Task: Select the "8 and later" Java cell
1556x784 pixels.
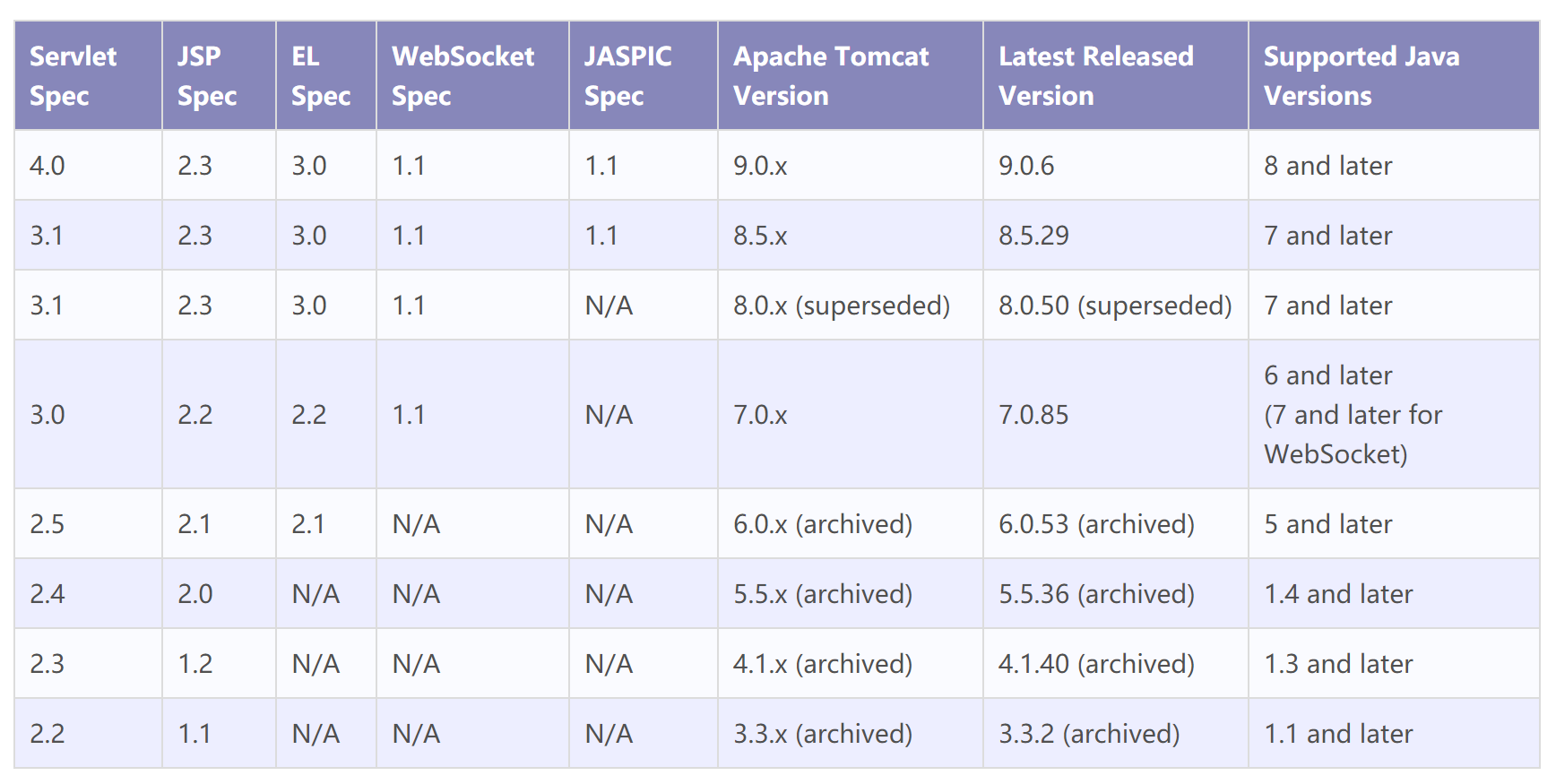Action: tap(1327, 166)
